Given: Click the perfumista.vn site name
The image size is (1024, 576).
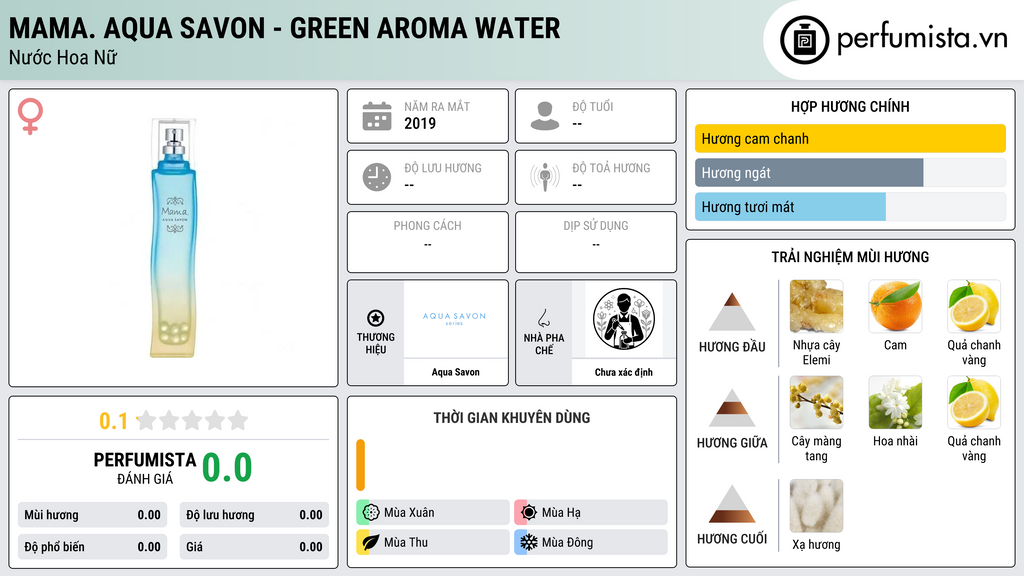Looking at the screenshot, I should 923,39.
